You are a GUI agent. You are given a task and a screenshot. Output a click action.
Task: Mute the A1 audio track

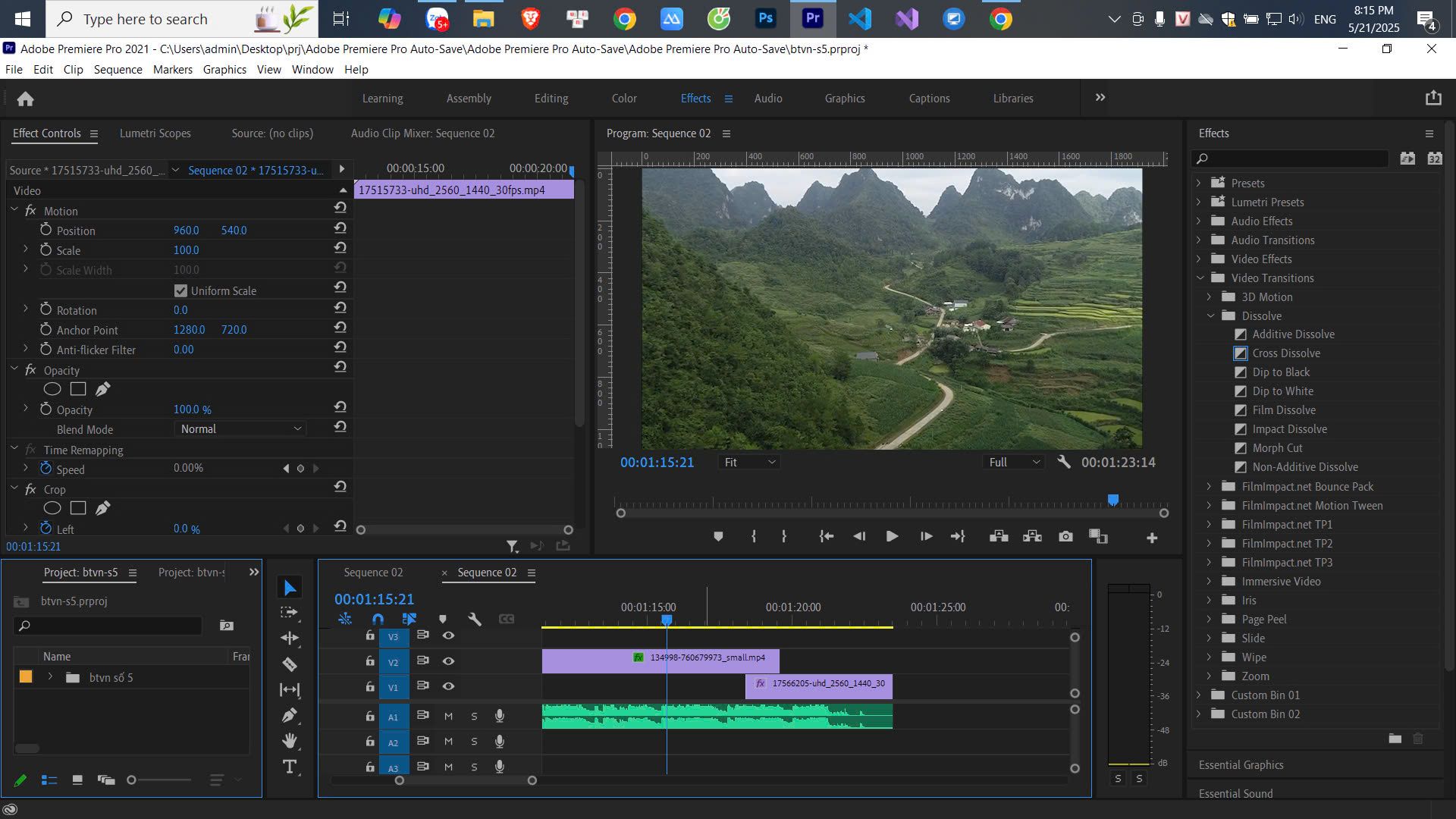pos(448,716)
